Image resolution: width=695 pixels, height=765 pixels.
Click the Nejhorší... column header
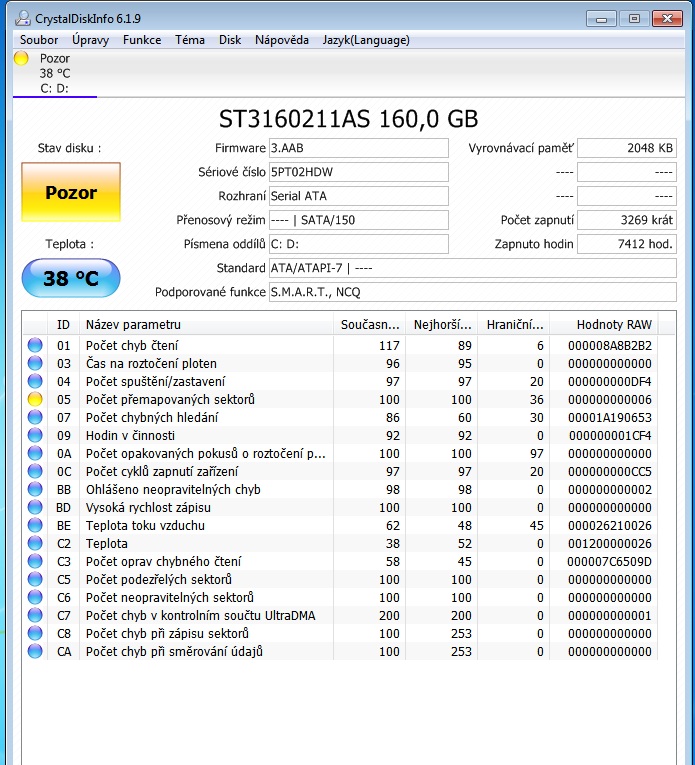tap(441, 324)
